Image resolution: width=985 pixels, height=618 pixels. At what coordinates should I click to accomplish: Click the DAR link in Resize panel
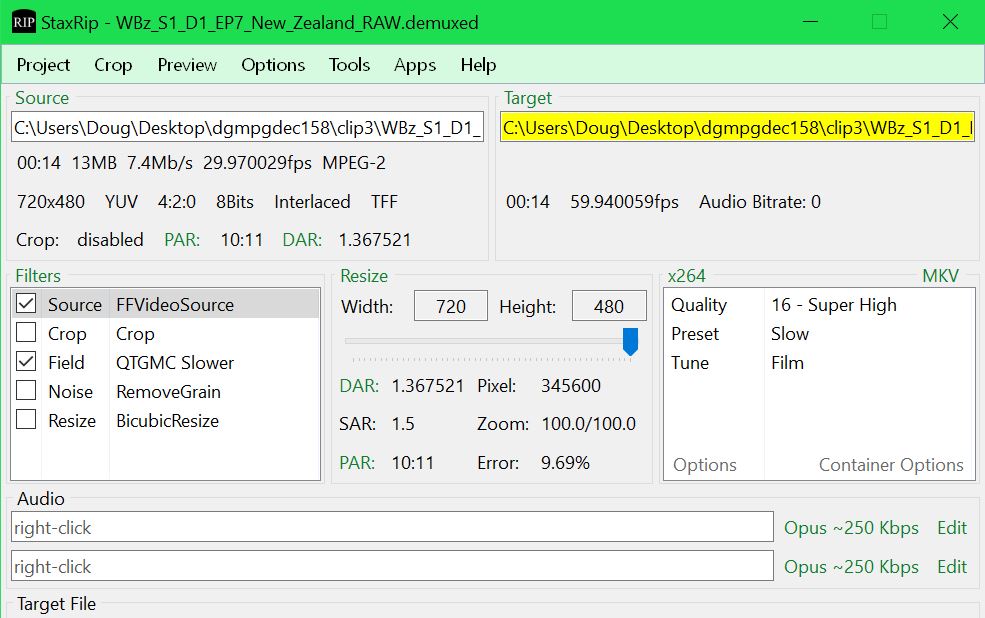pos(359,385)
